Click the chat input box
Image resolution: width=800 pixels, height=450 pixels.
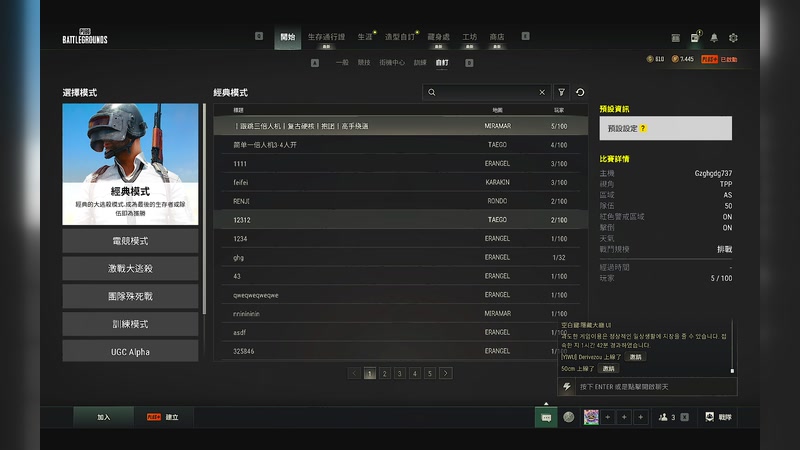coord(648,387)
